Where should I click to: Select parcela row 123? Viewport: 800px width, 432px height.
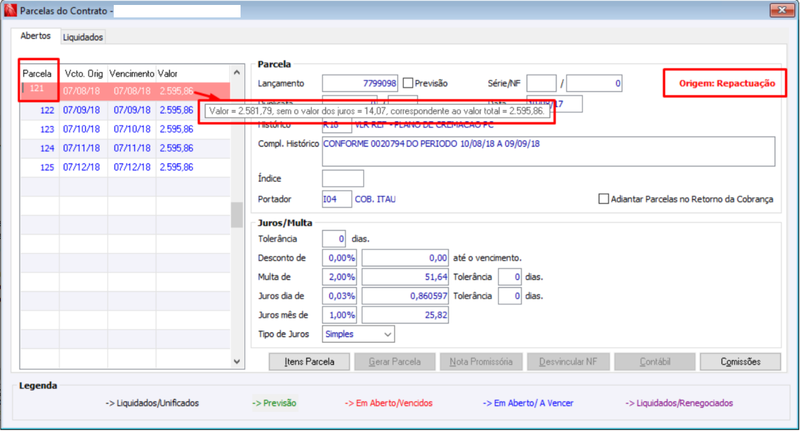(x=125, y=129)
